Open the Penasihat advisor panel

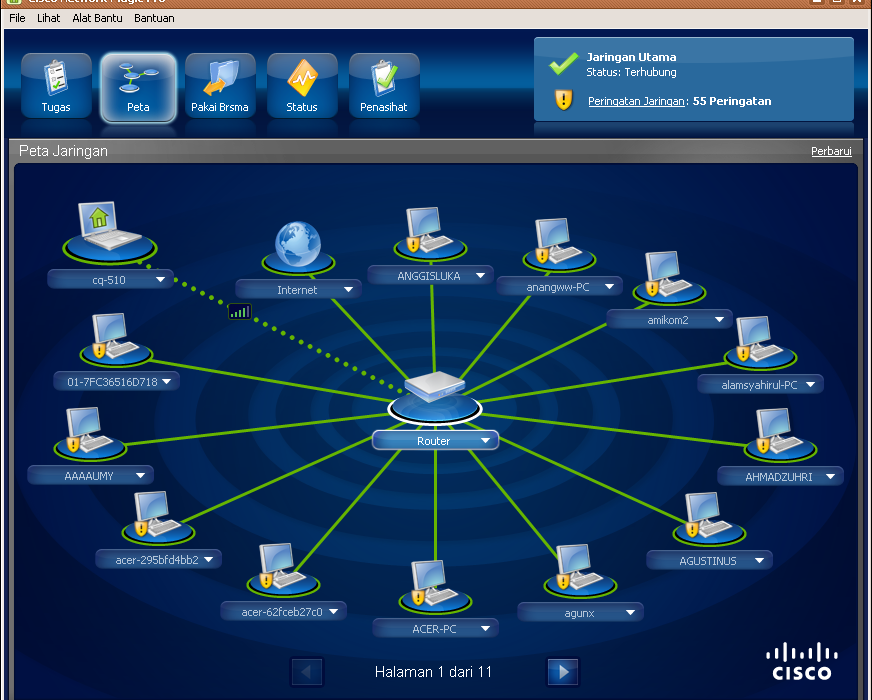pos(384,85)
